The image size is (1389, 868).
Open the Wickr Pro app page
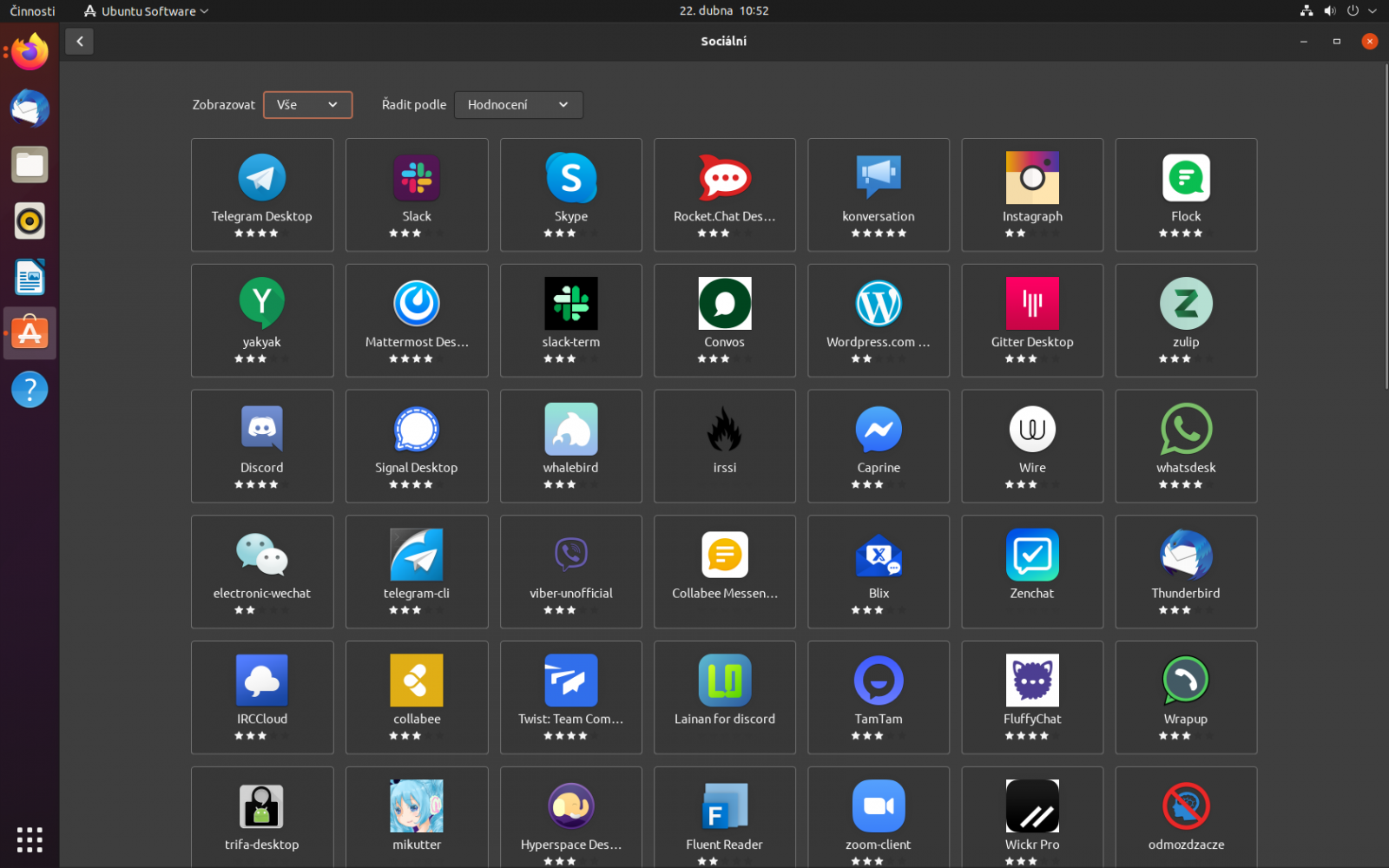(x=1031, y=816)
